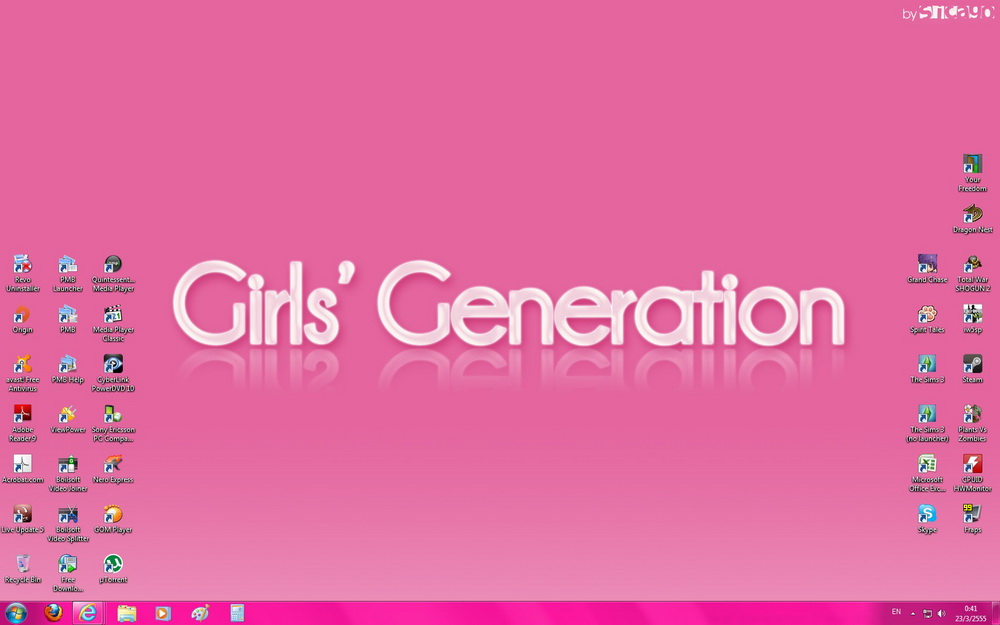
Task: Click the Skype desktop icon
Action: point(927,519)
